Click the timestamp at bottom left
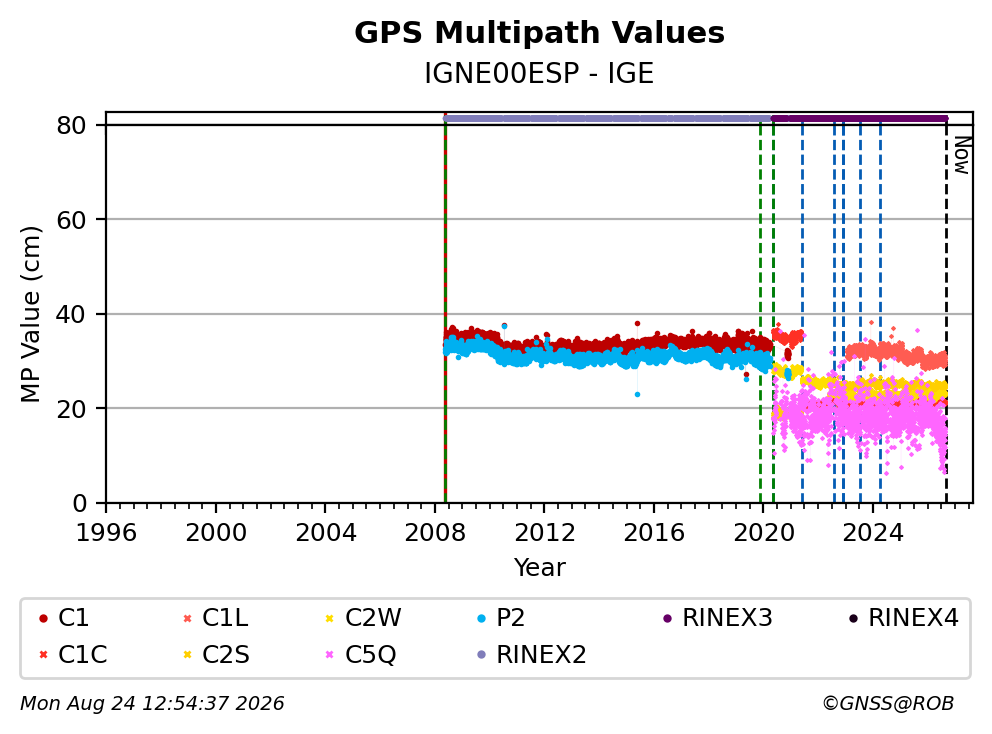The width and height of the screenshot is (992, 734). [x=152, y=704]
